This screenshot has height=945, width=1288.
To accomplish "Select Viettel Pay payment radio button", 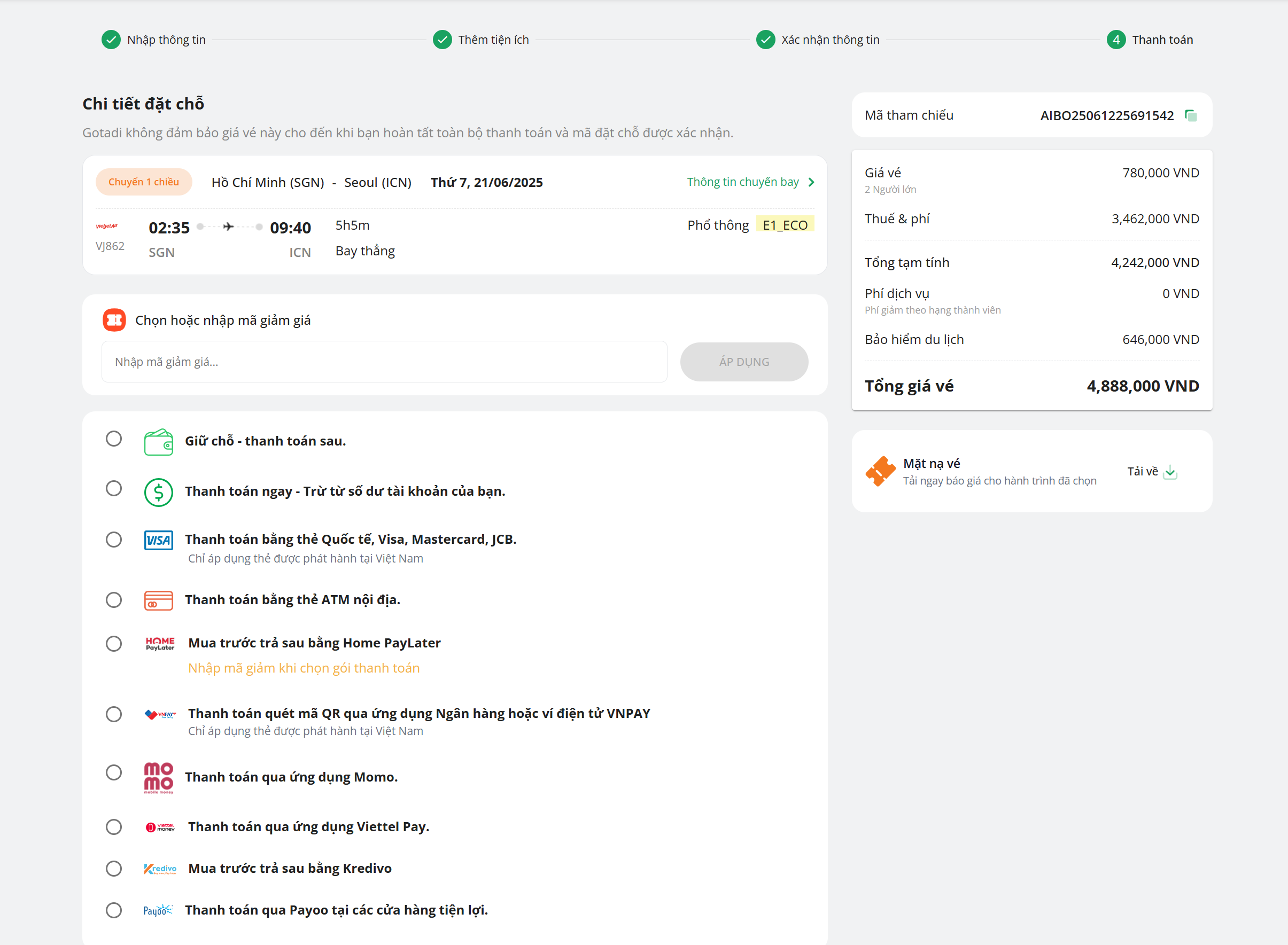I will [114, 826].
